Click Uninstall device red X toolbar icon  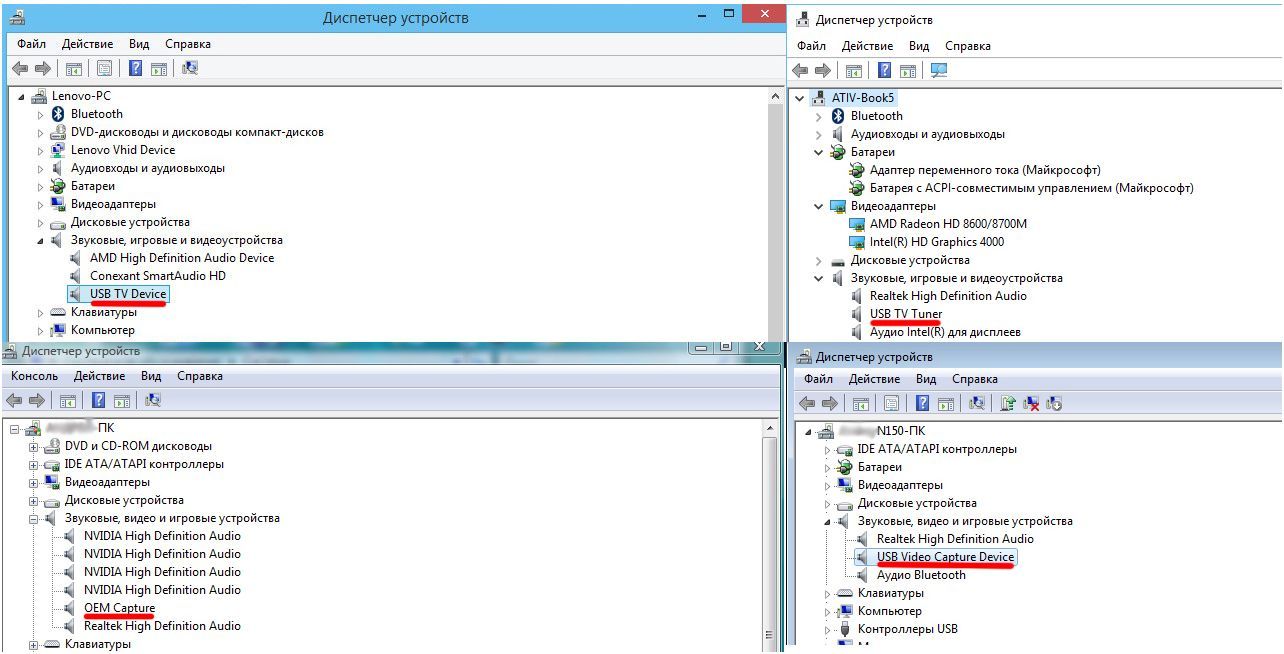click(x=1031, y=403)
